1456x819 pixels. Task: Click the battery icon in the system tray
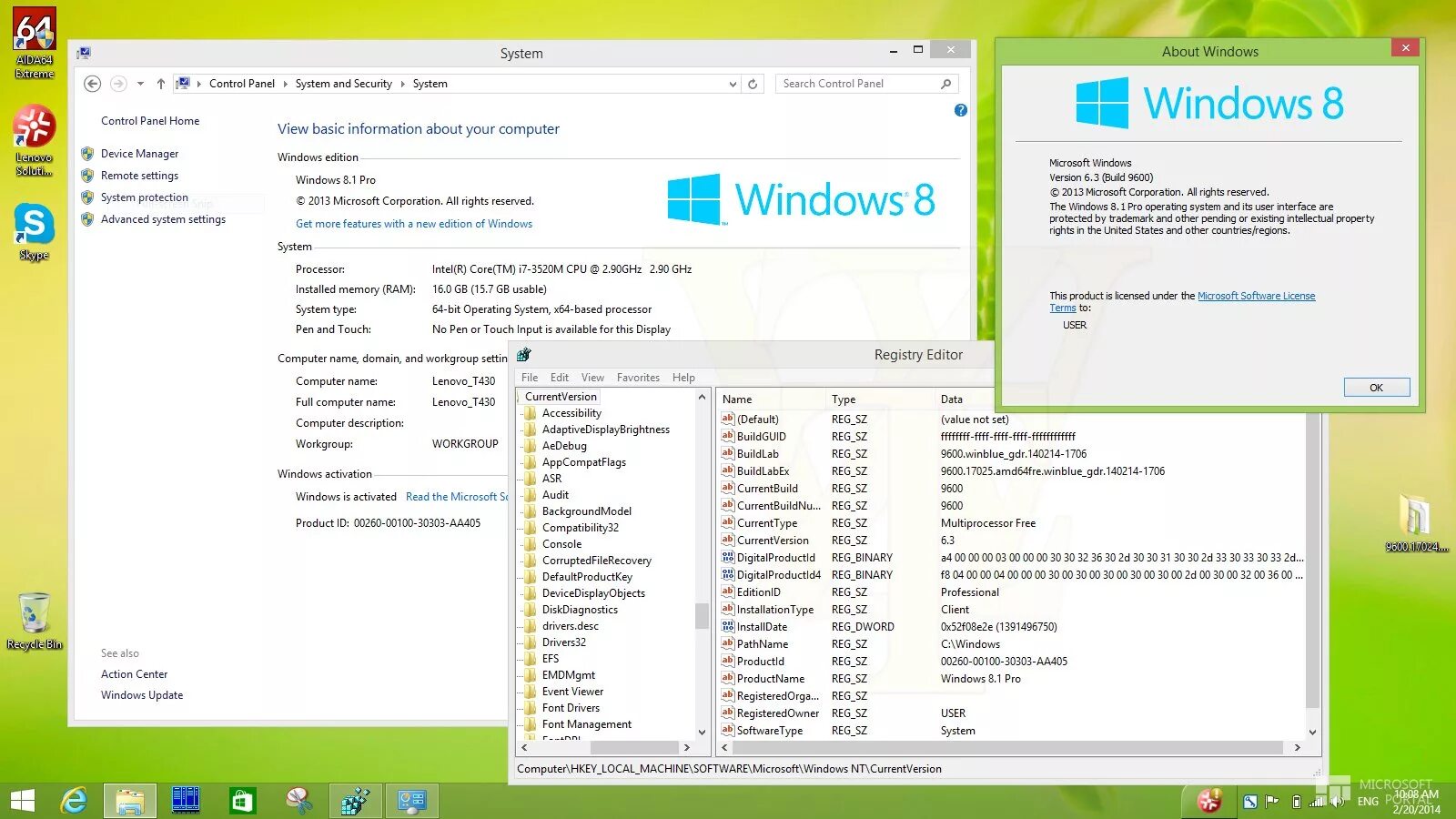[1297, 802]
